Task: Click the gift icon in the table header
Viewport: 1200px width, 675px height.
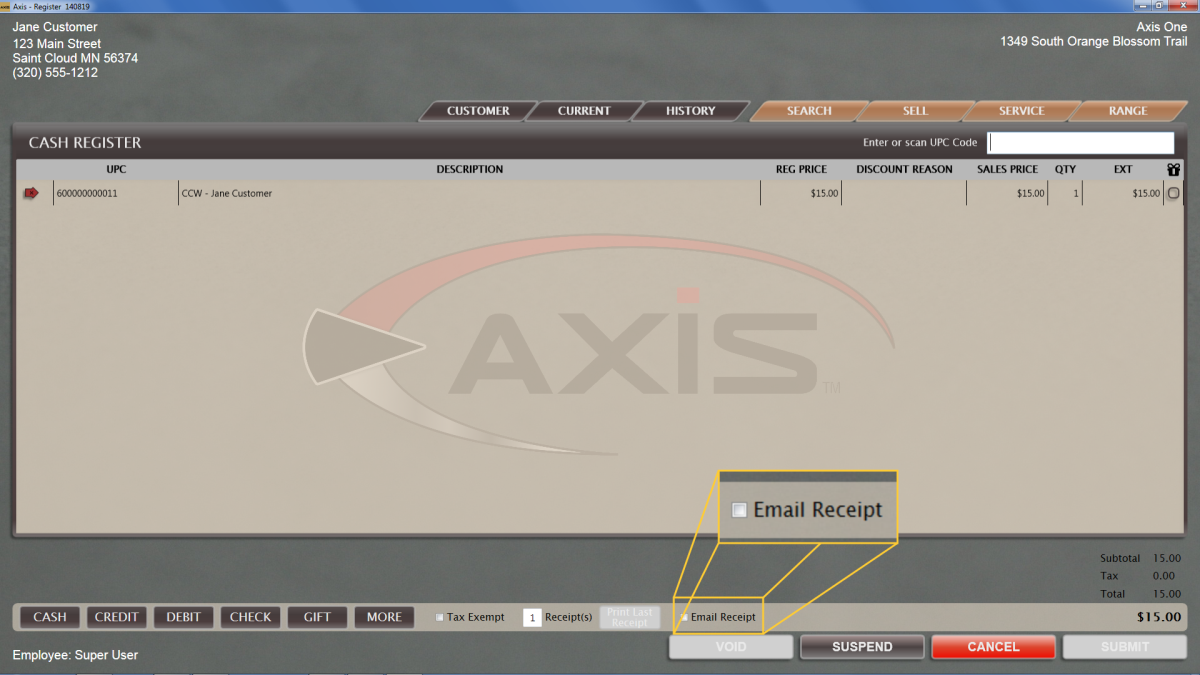Action: tap(1173, 170)
